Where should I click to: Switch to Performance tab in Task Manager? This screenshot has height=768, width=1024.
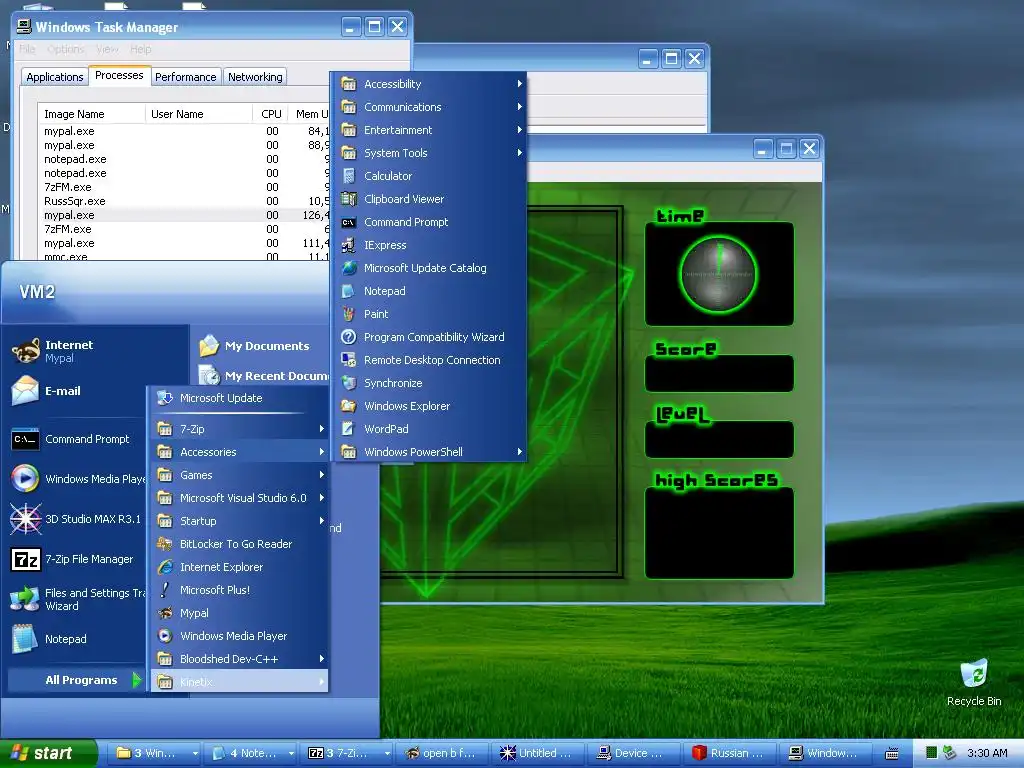coord(185,77)
